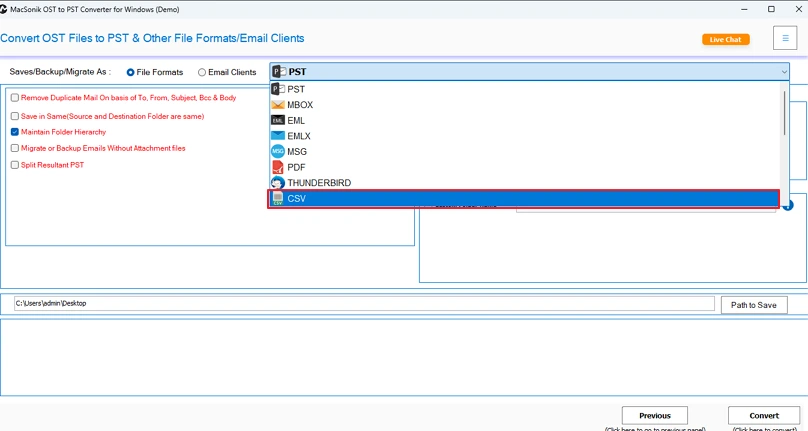This screenshot has height=431, width=808.
Task: Select the Email Clients radio button
Action: pyautogui.click(x=202, y=73)
